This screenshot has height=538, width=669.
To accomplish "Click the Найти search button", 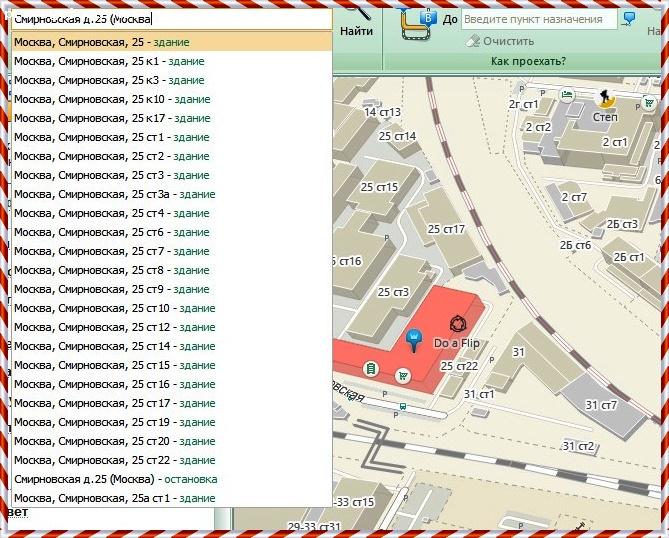I will [357, 31].
